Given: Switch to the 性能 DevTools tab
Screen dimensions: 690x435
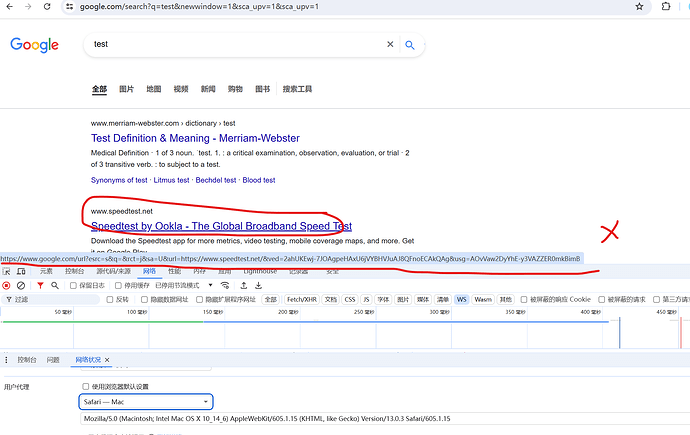Looking at the screenshot, I should [x=174, y=271].
